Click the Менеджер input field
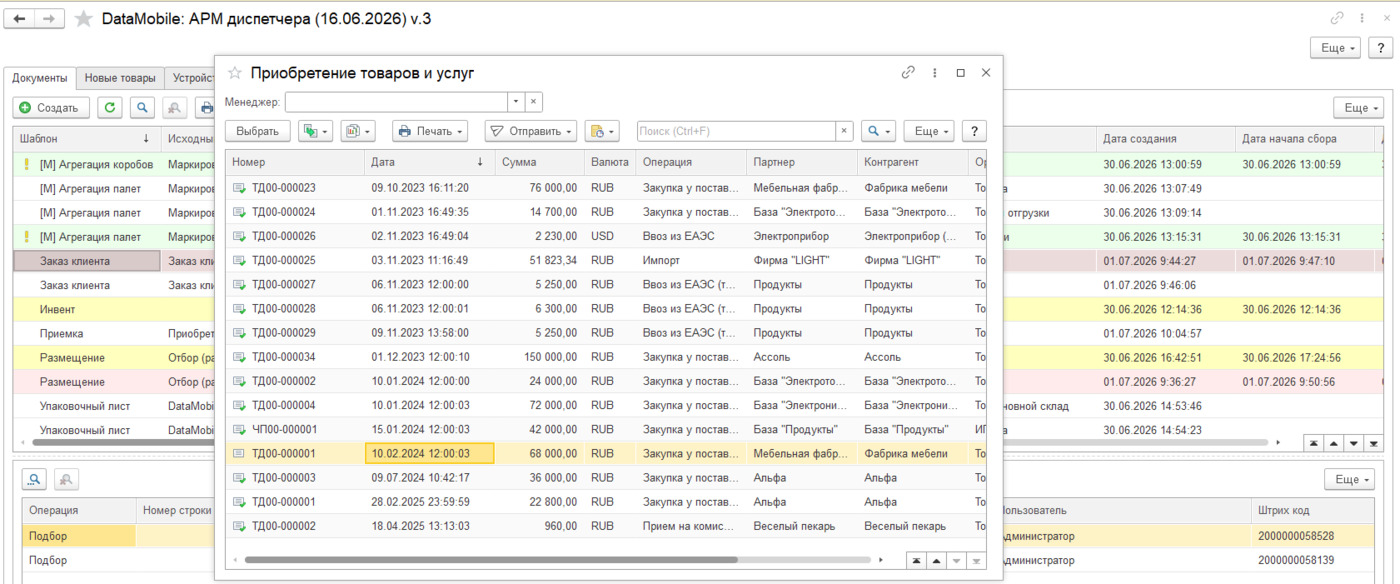The width and height of the screenshot is (1400, 584). point(396,102)
